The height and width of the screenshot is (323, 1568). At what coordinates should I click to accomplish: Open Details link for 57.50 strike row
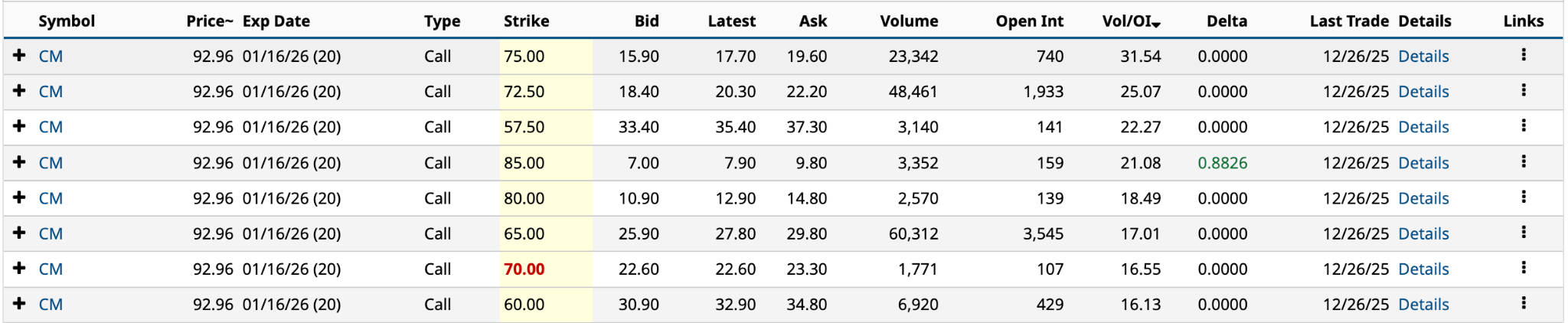point(1423,127)
